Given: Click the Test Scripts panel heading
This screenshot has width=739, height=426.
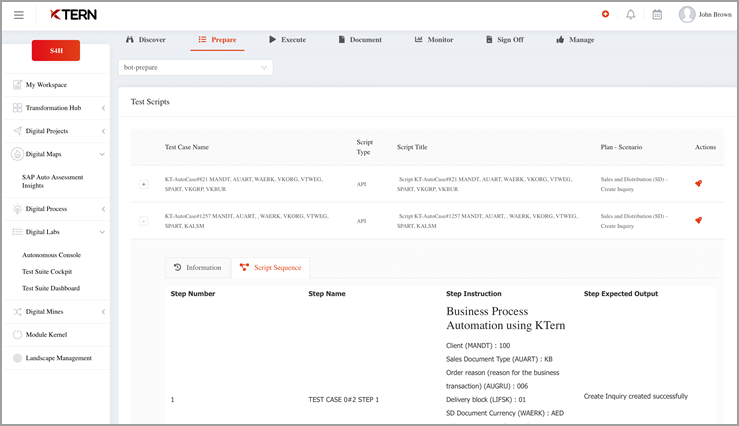Looking at the screenshot, I should pyautogui.click(x=150, y=102).
